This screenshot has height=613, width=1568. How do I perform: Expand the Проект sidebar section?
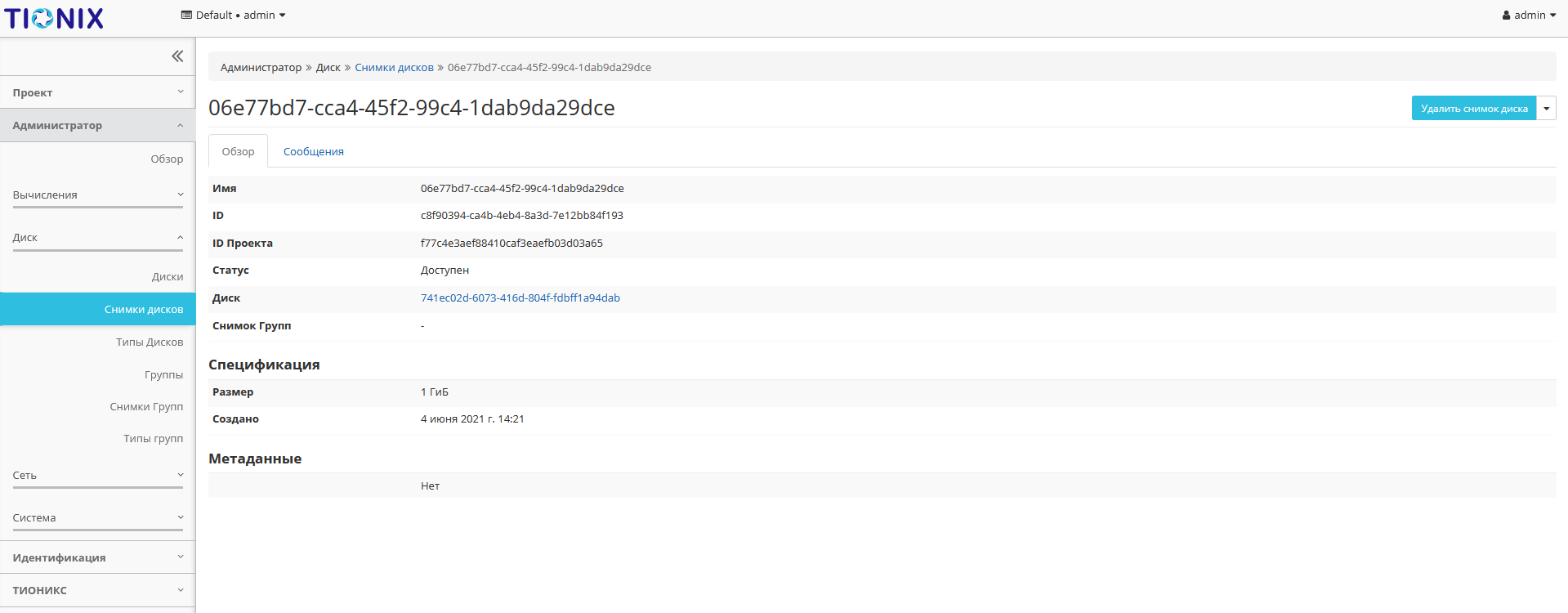98,92
